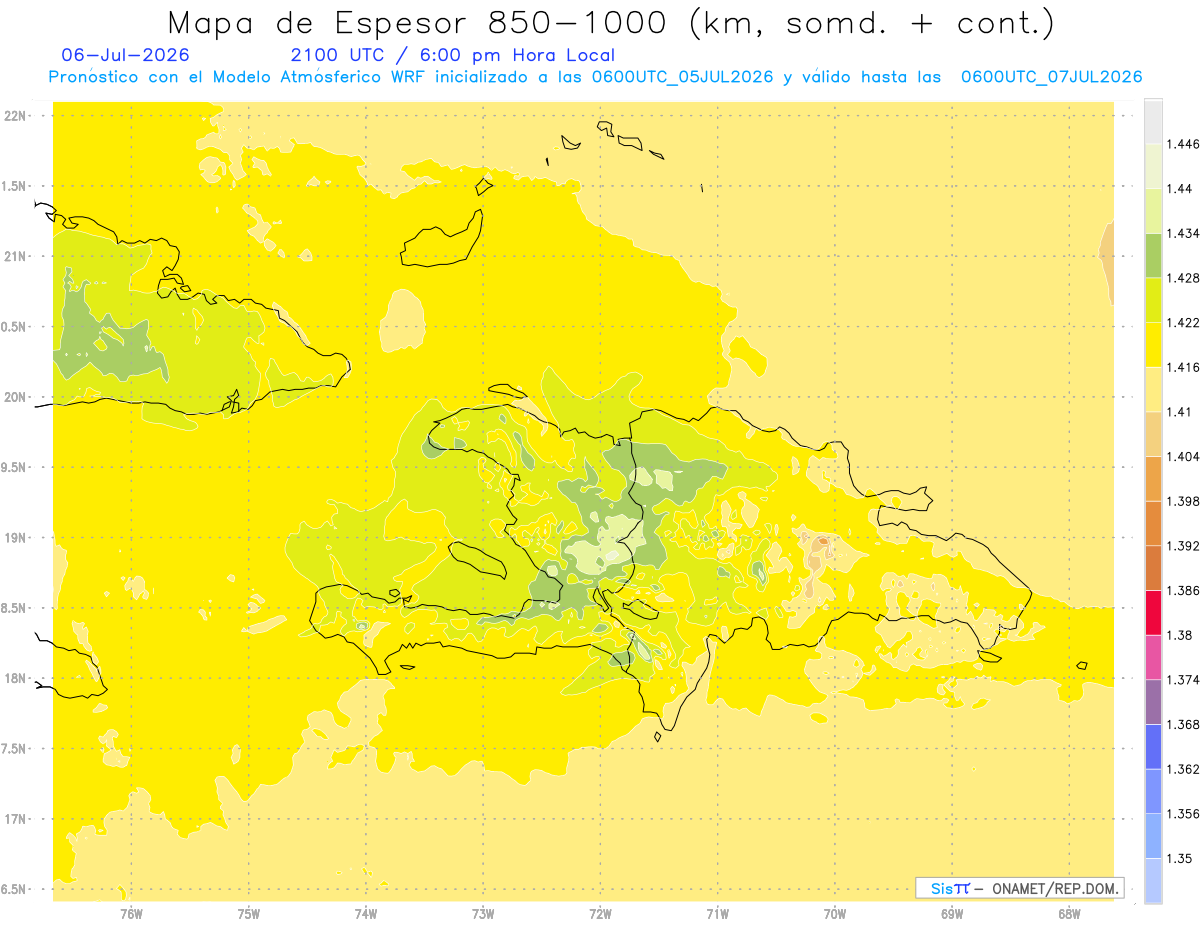Click the legend value '1.404'
This screenshot has width=1200, height=927.
(x=1183, y=456)
